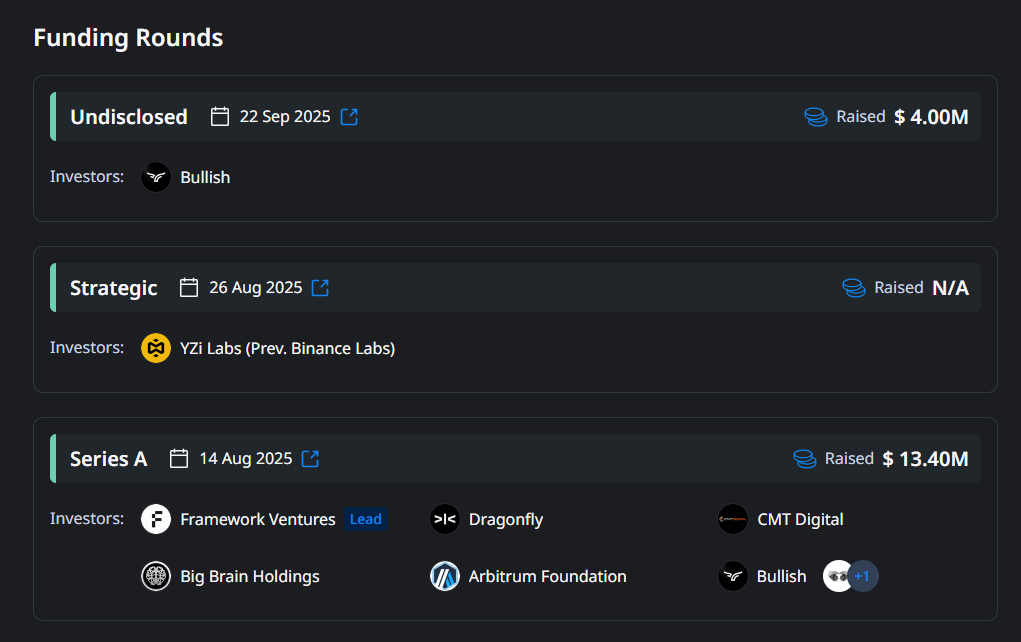The height and width of the screenshot is (642, 1021).
Task: Click the N/A raised amount
Action: 951,288
